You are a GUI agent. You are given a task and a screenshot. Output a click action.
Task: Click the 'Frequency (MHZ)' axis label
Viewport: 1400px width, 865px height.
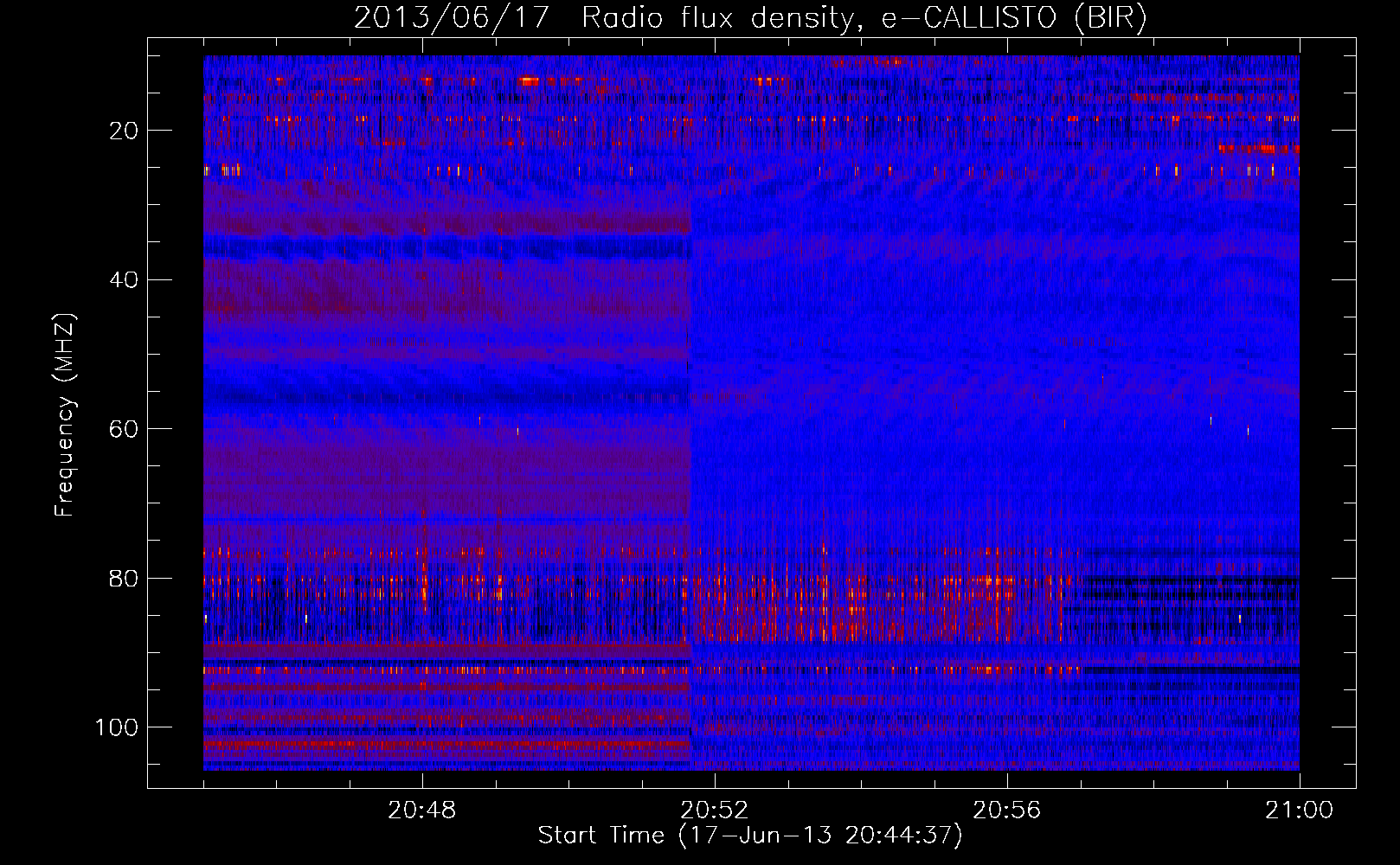coord(65,414)
